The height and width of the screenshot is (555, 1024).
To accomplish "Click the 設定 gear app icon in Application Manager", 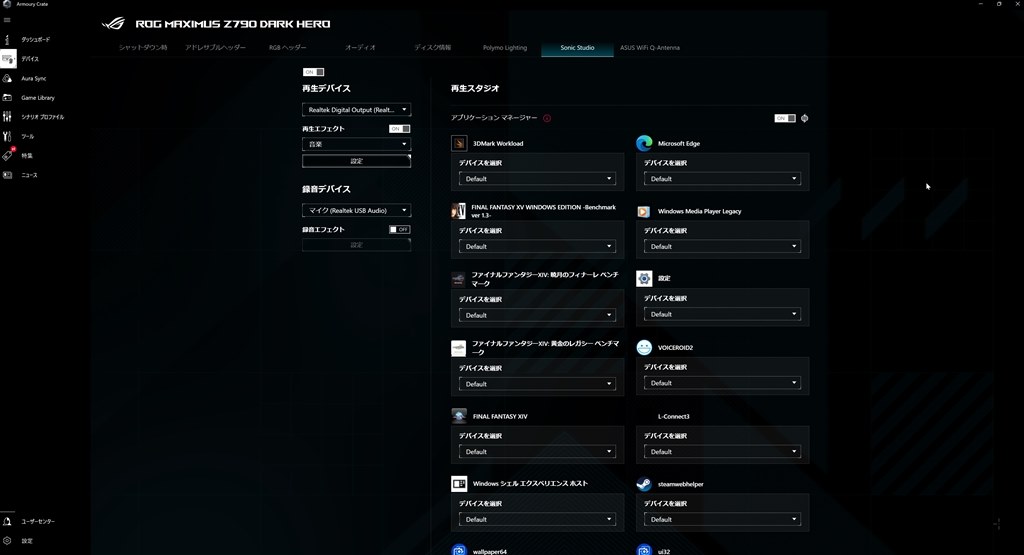I will coord(644,278).
